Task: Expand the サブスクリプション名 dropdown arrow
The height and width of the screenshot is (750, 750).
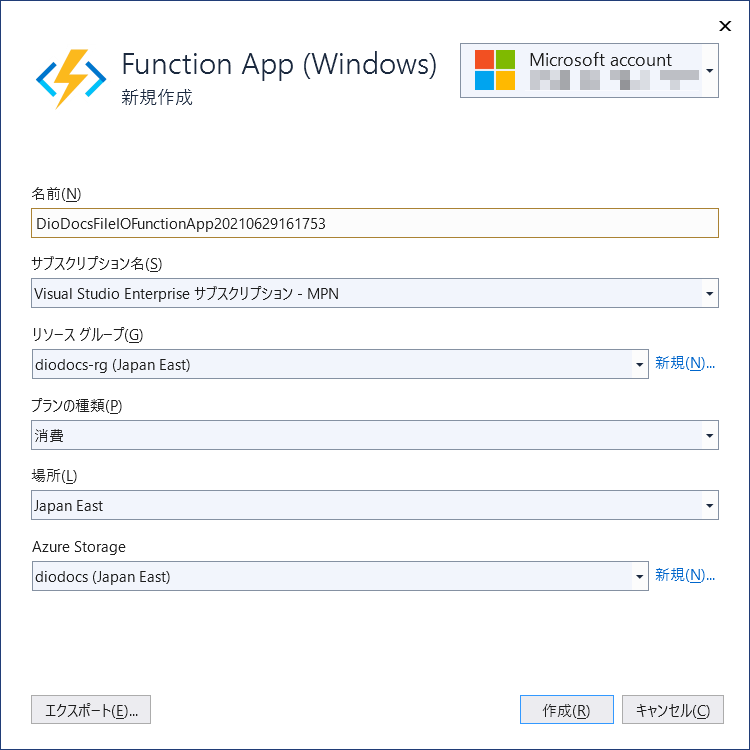Action: pyautogui.click(x=709, y=293)
